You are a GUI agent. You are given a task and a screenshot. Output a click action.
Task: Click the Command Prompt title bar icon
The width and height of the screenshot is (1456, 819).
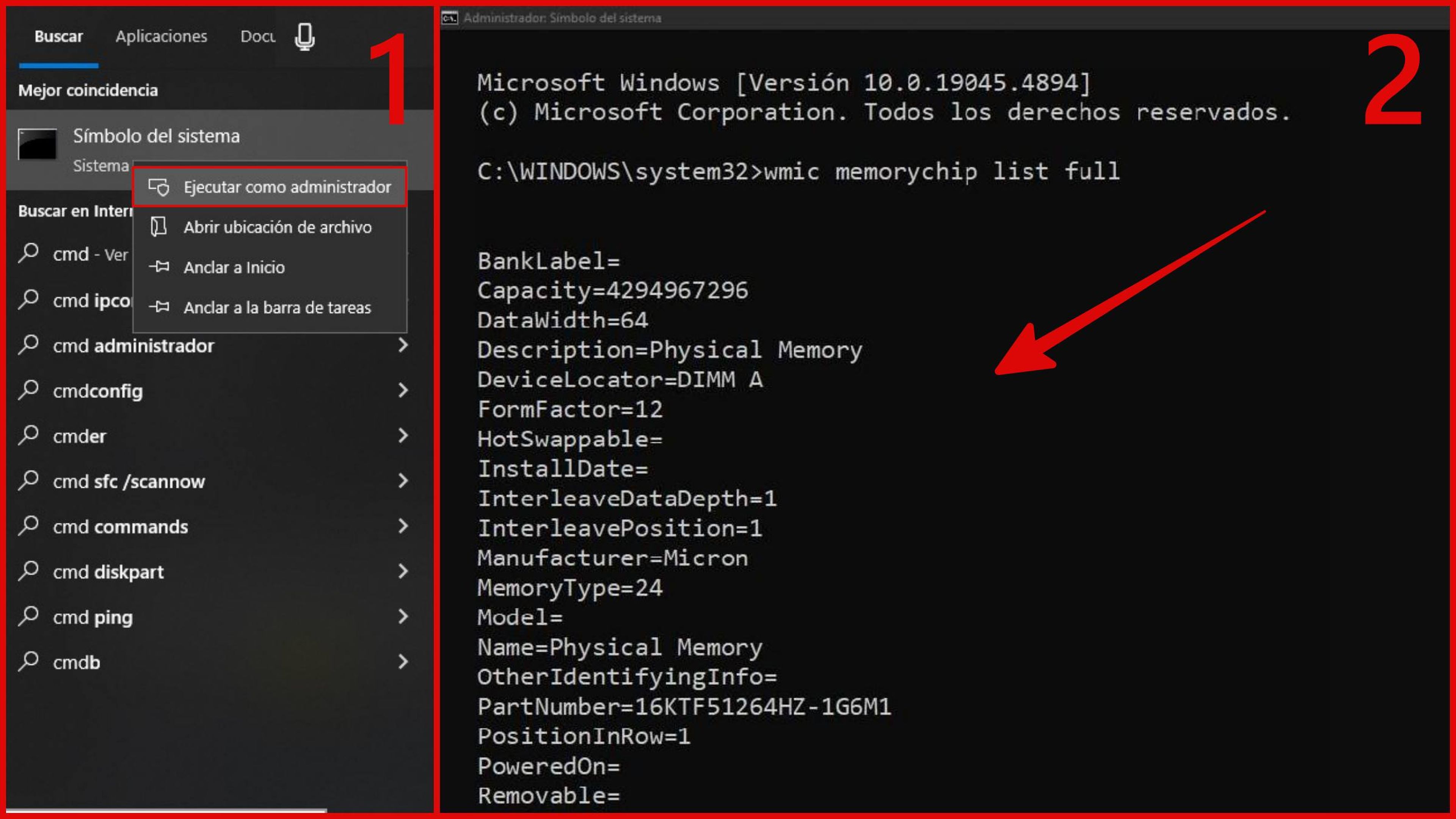(450, 18)
